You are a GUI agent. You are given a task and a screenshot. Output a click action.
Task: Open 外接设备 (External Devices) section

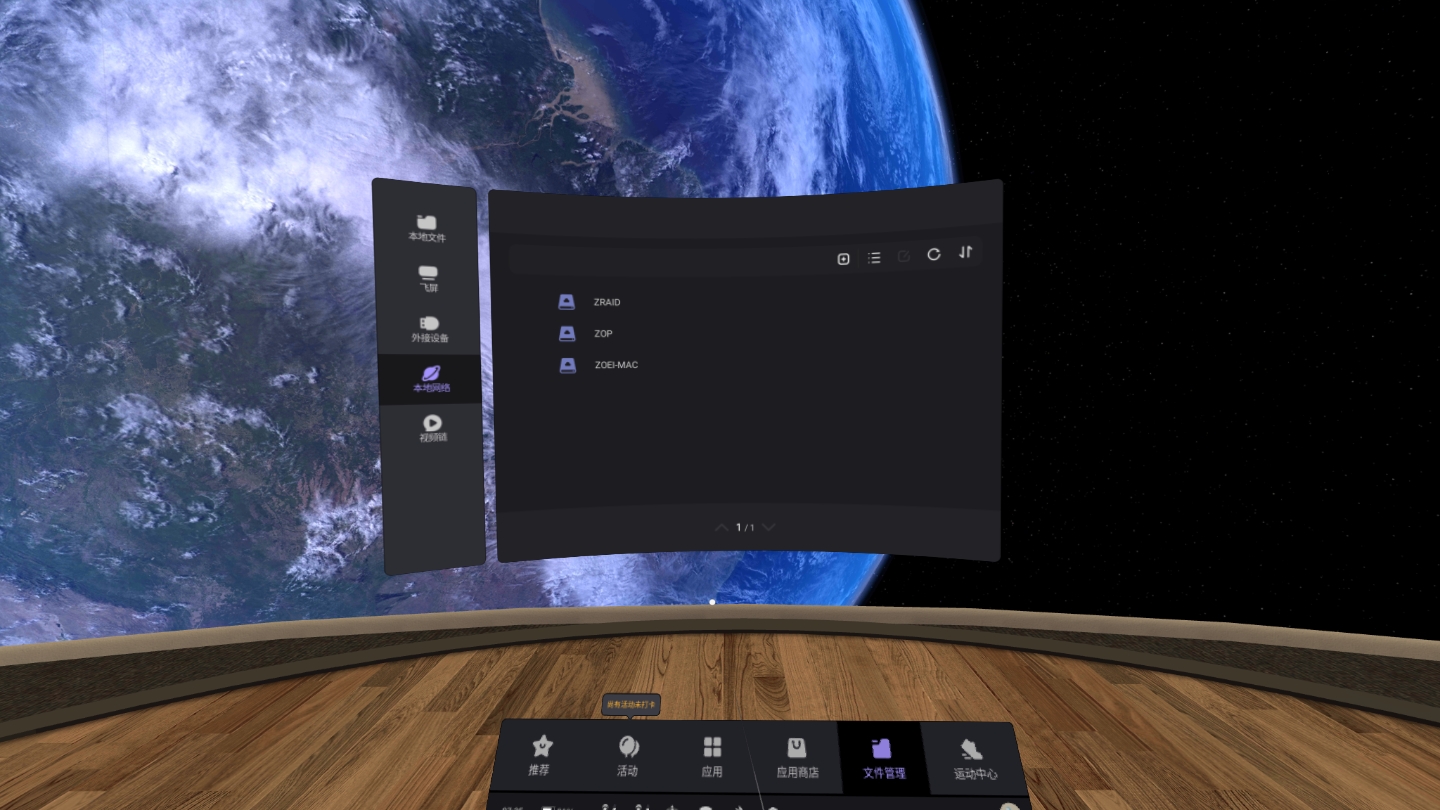(x=429, y=329)
